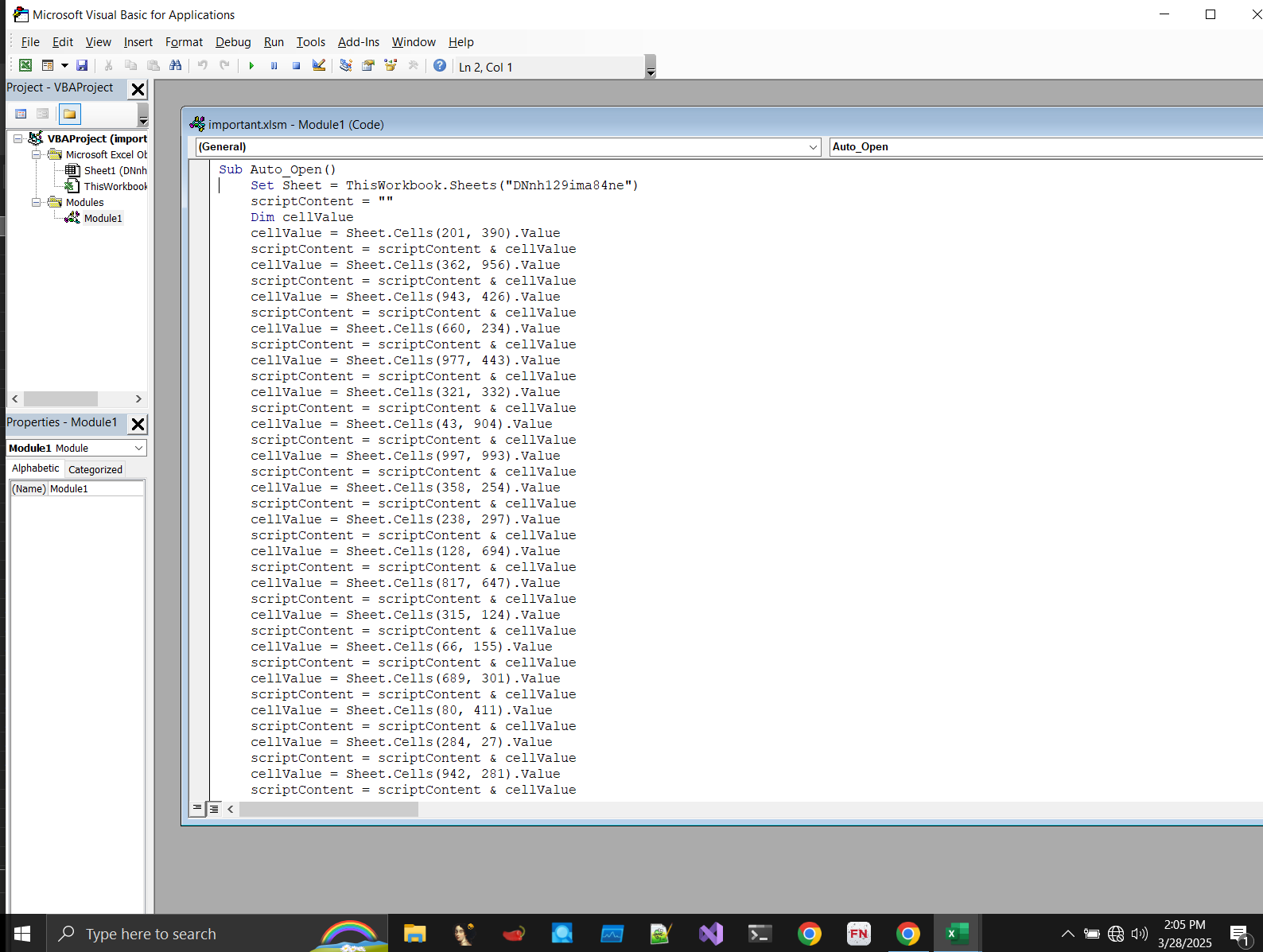Open the Tools menu

[311, 42]
